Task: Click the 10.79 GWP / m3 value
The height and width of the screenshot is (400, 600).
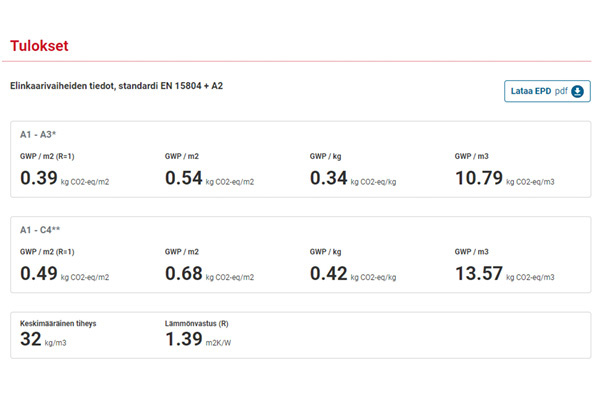Action: click(478, 178)
